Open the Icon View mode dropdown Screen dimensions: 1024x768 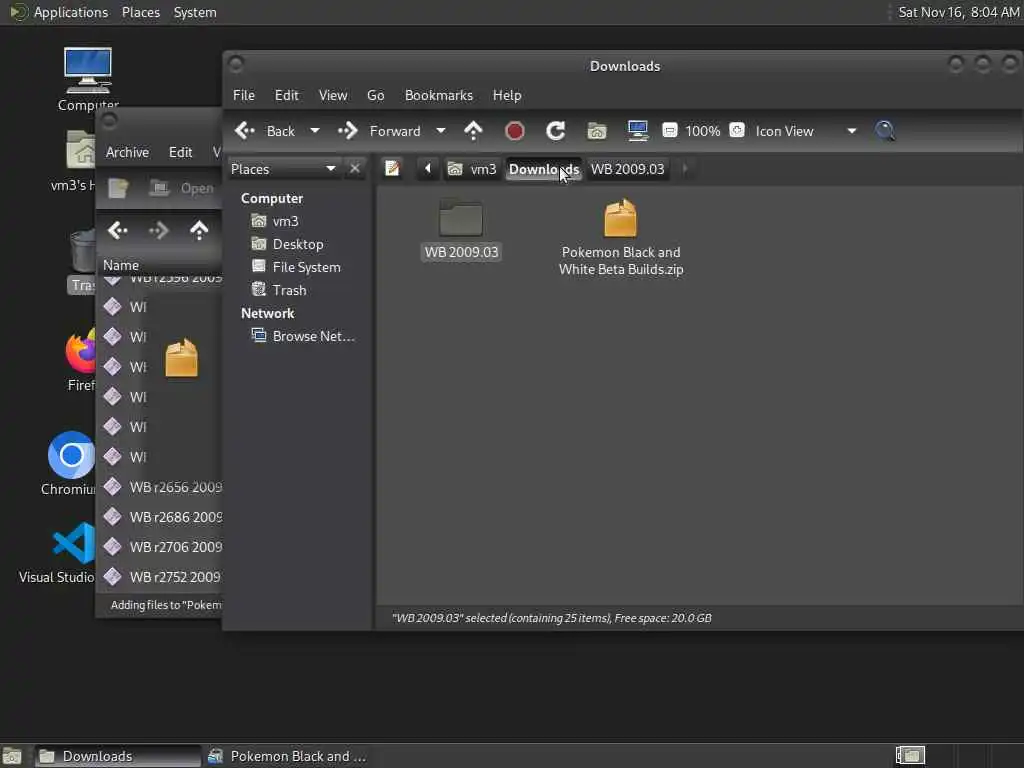tap(806, 131)
